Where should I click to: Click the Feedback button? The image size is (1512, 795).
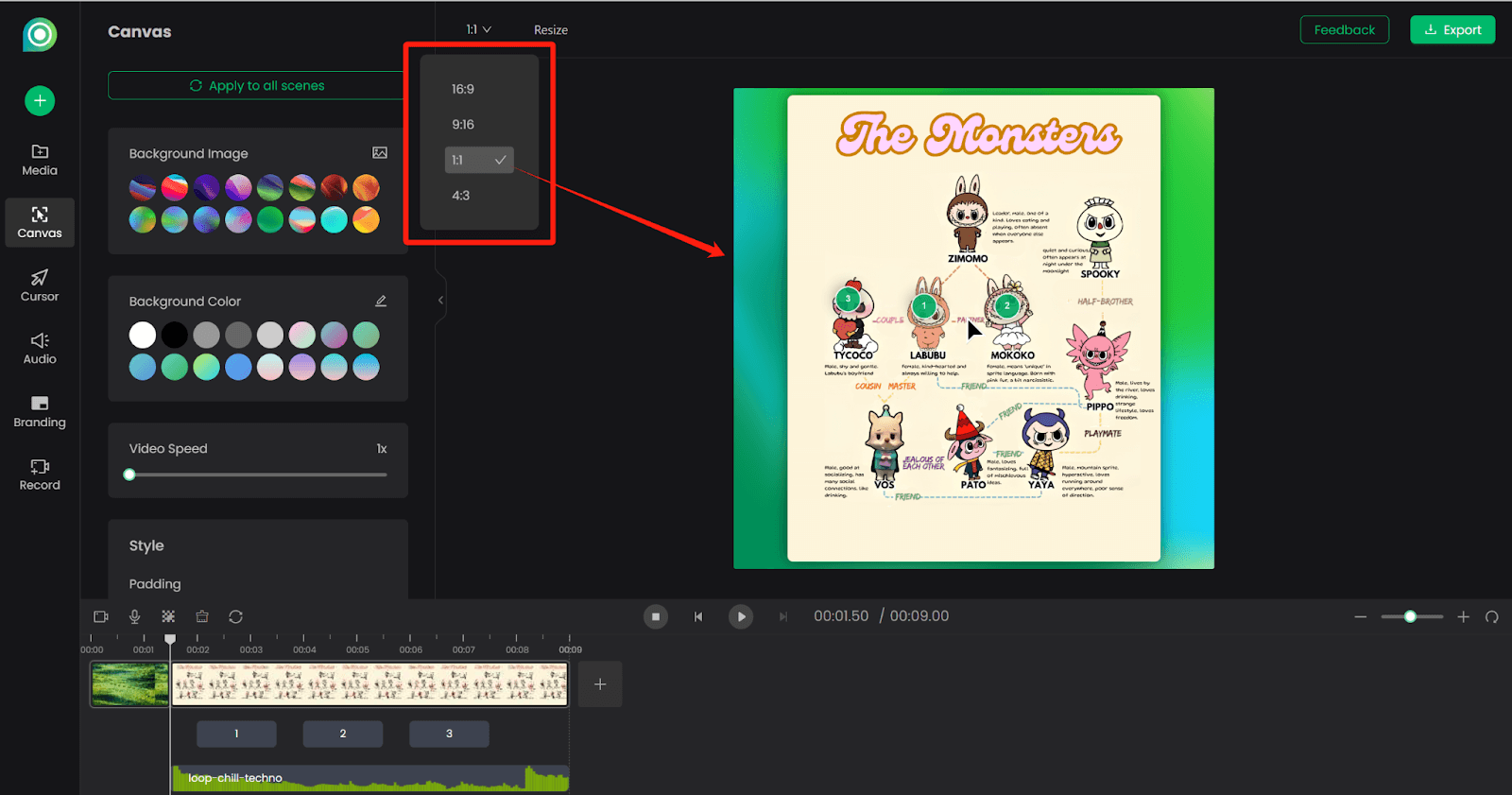[1345, 29]
